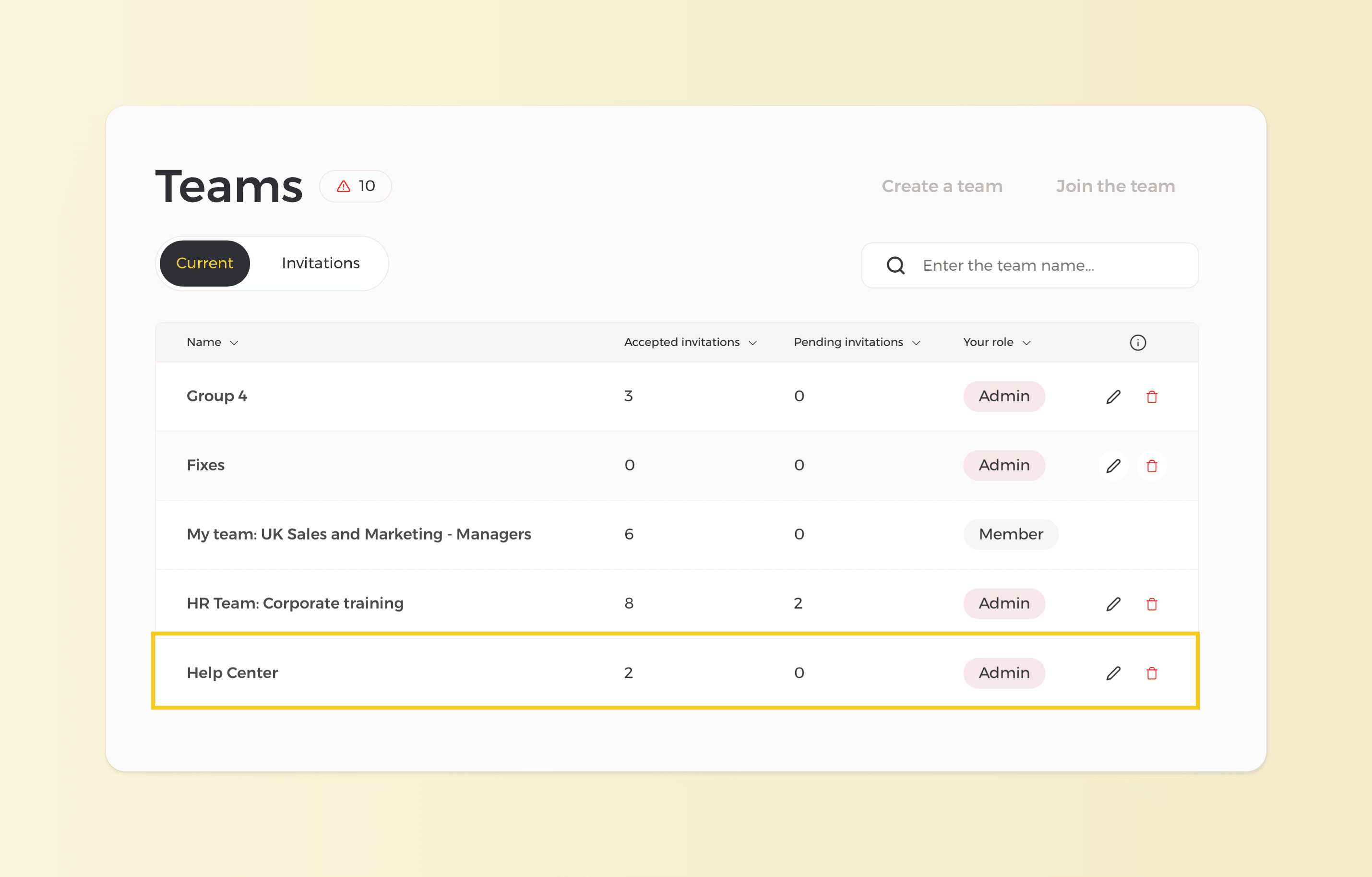This screenshot has width=1372, height=877.
Task: Delete the HR Team: Corporate training
Action: point(1152,603)
